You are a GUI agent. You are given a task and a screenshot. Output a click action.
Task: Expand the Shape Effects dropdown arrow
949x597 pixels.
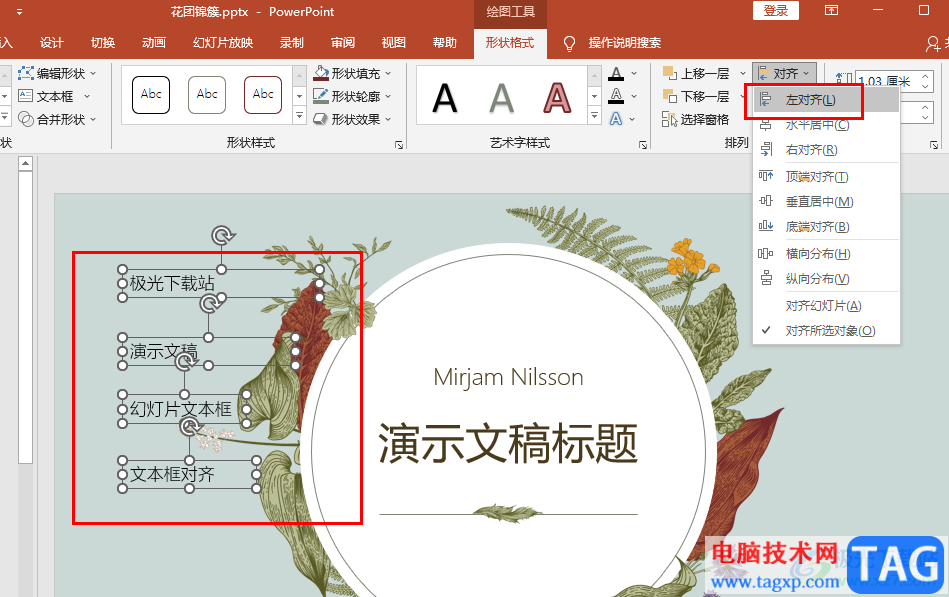(388, 119)
